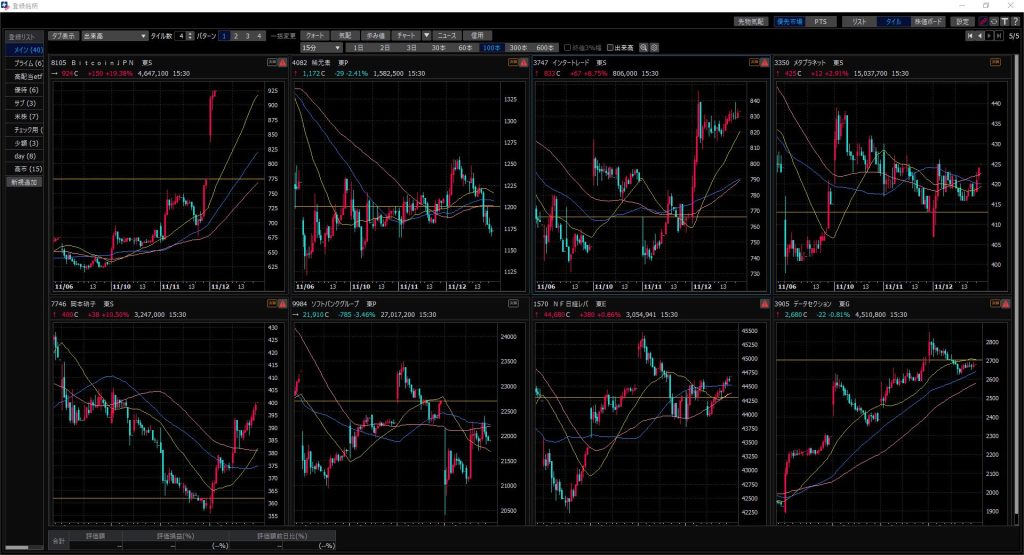Select pattern 2 layout toggle
1024x555 pixels.
[x=236, y=35]
